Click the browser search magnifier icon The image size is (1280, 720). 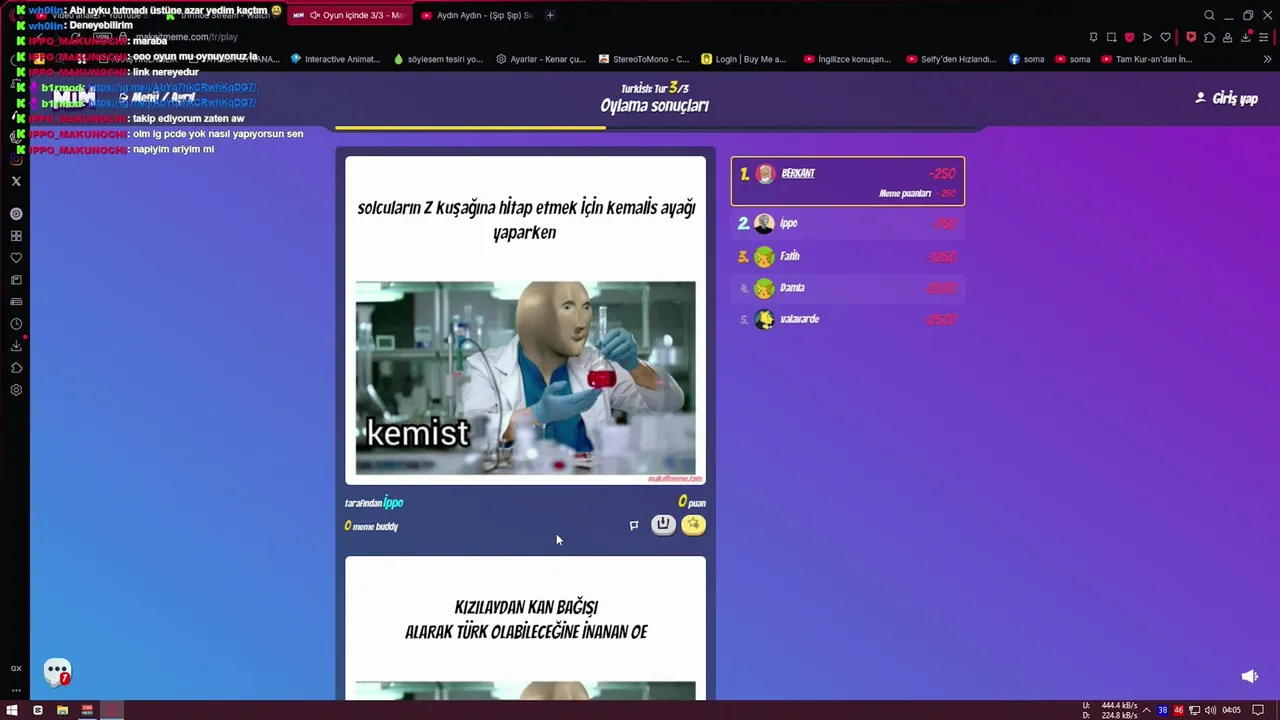[x=1209, y=15]
